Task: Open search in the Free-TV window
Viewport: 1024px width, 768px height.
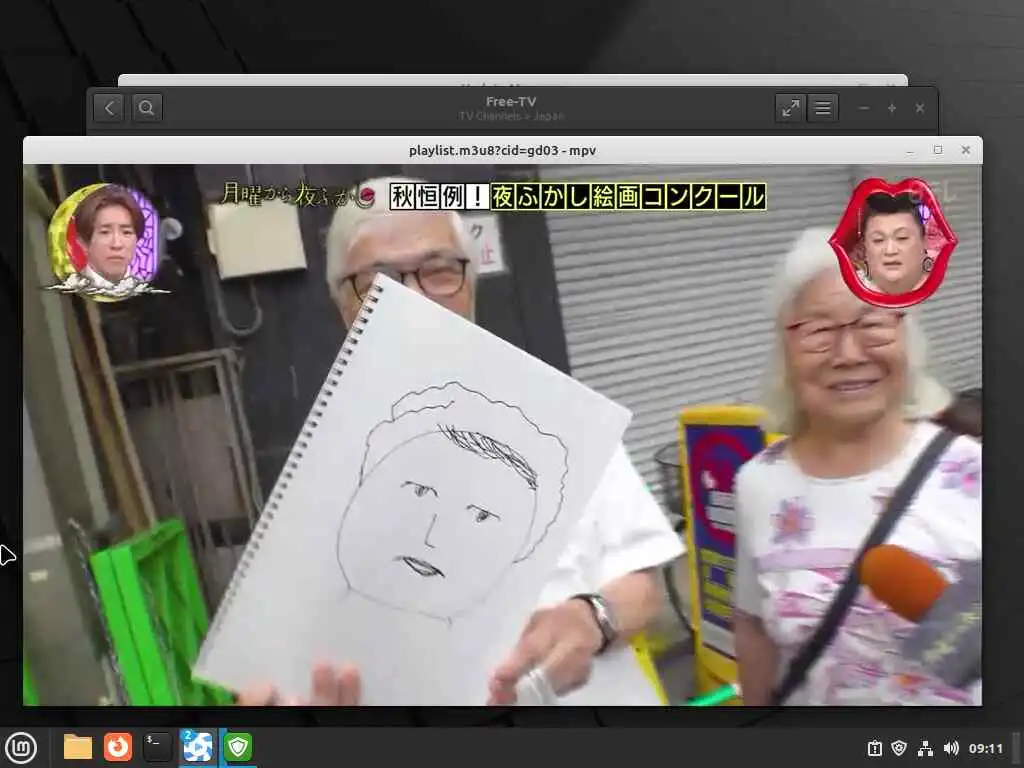Action: point(146,108)
